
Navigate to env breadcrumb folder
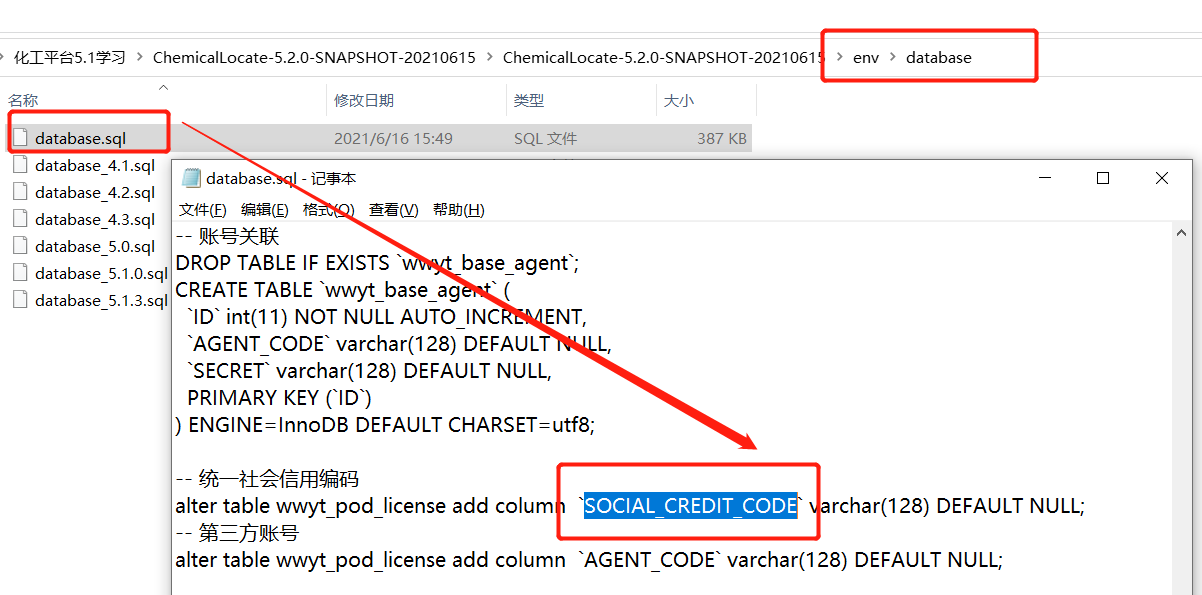point(866,57)
